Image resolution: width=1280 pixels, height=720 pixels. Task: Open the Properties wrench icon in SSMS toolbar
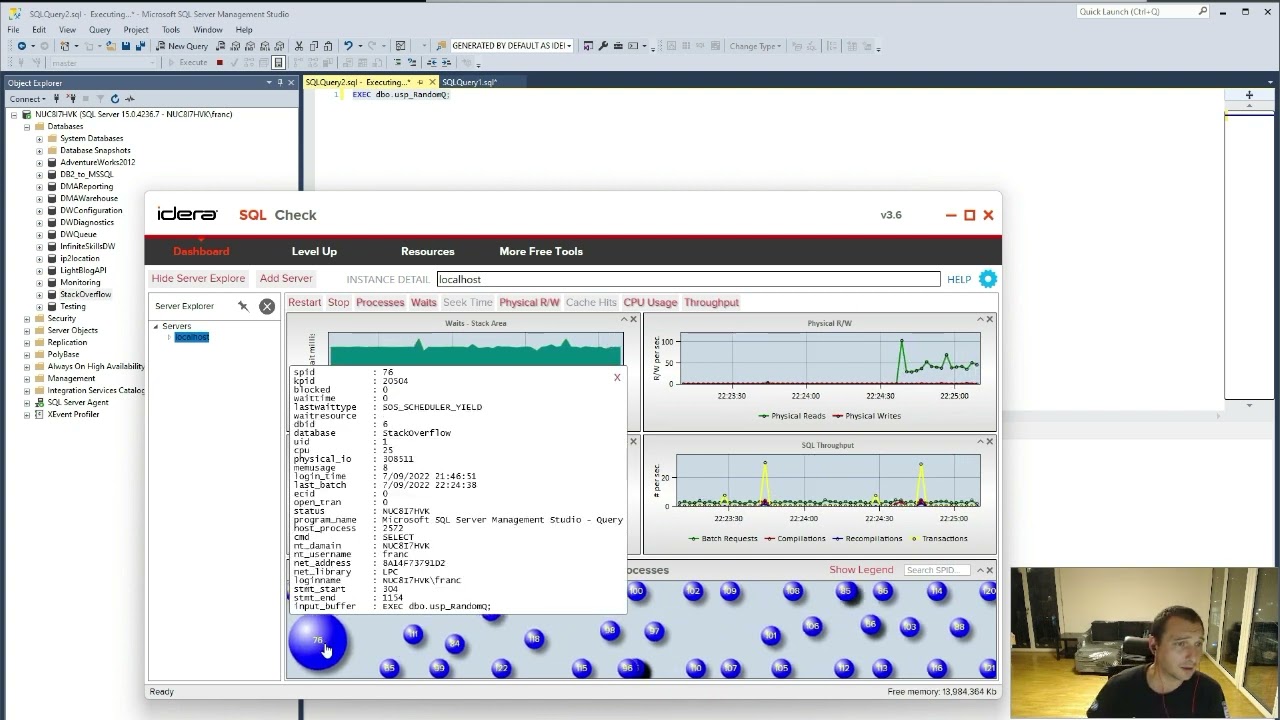tap(603, 46)
